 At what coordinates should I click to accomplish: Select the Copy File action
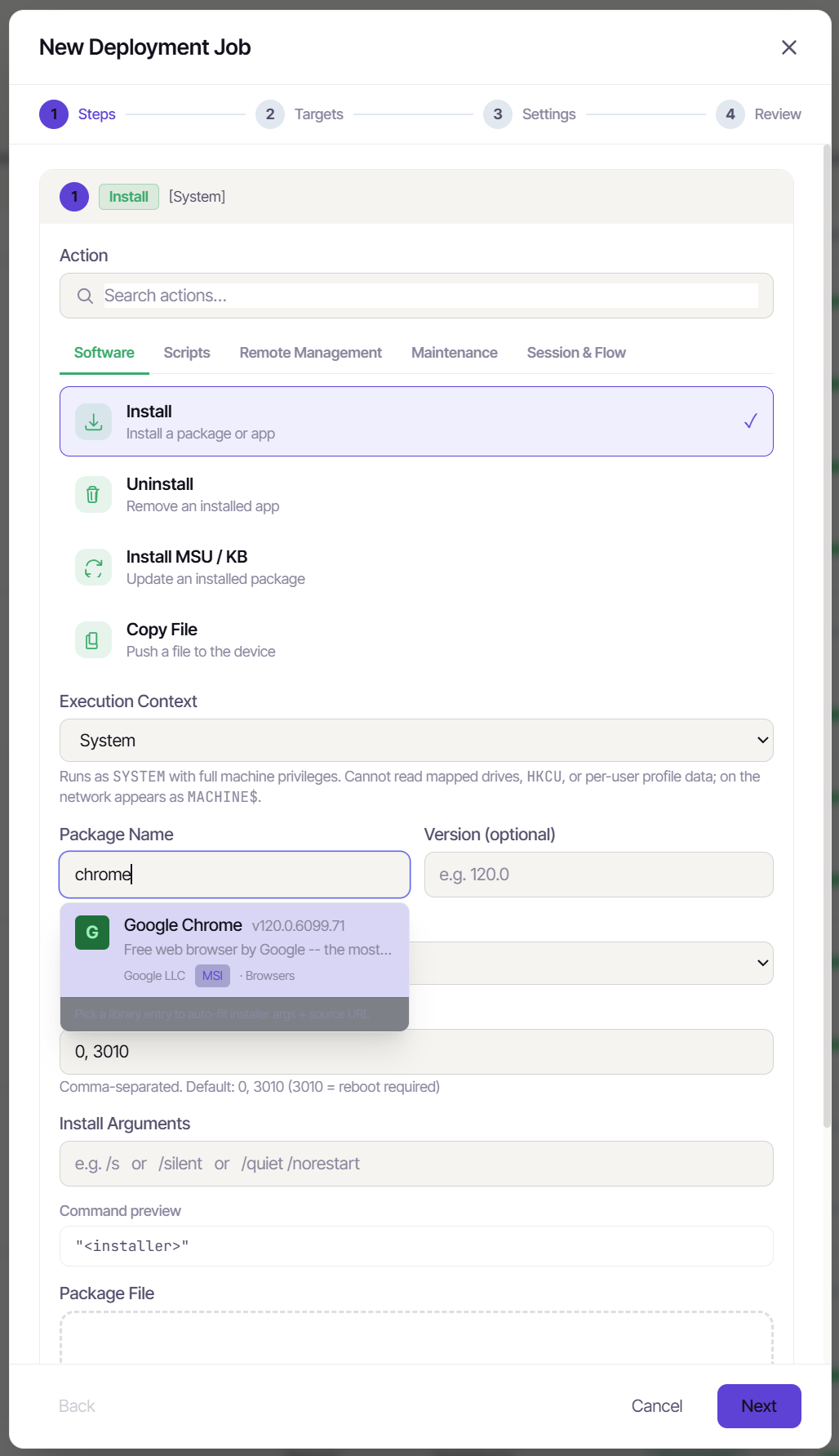(x=416, y=639)
